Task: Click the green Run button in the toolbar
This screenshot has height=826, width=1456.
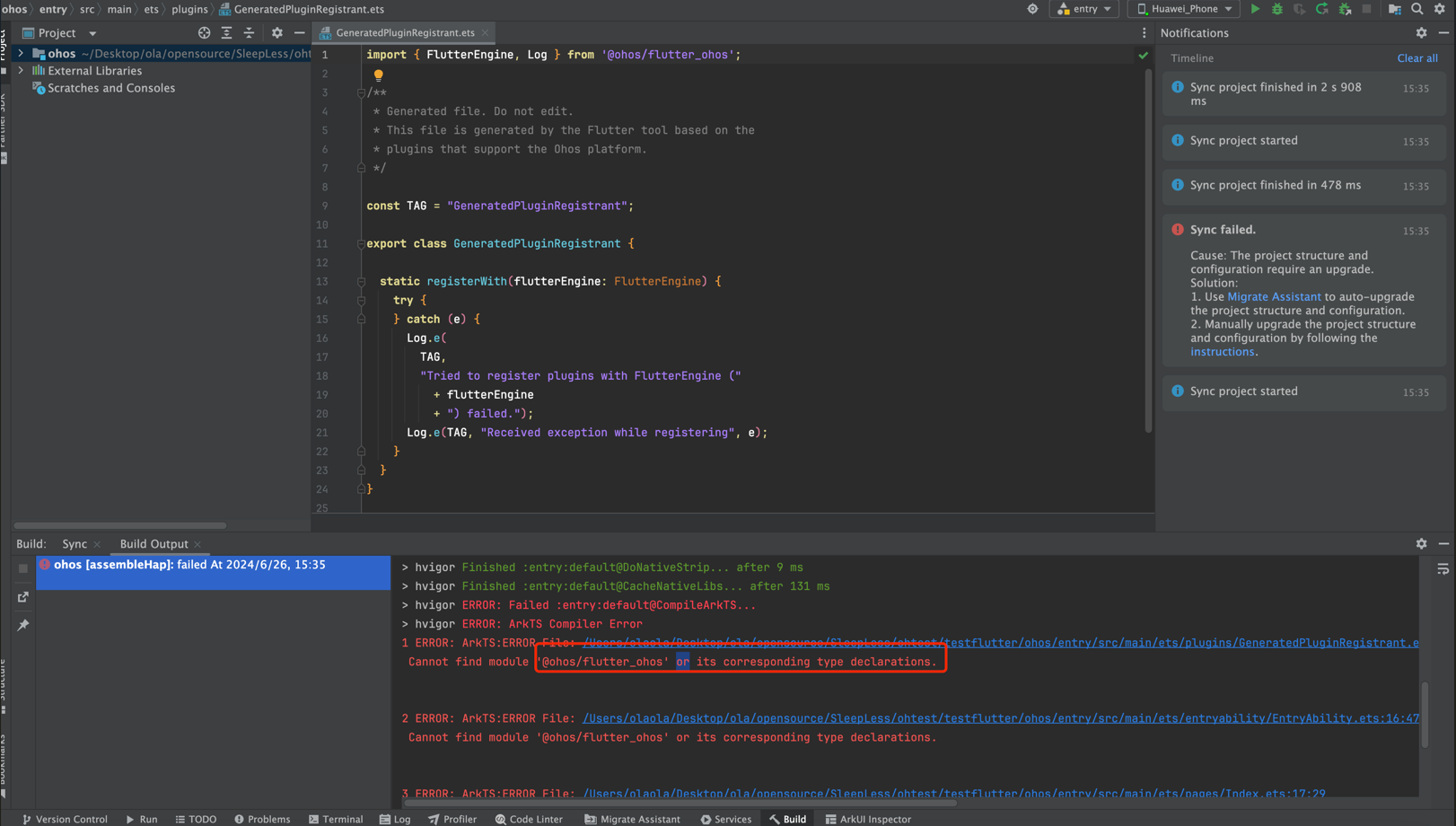Action: pos(1255,9)
